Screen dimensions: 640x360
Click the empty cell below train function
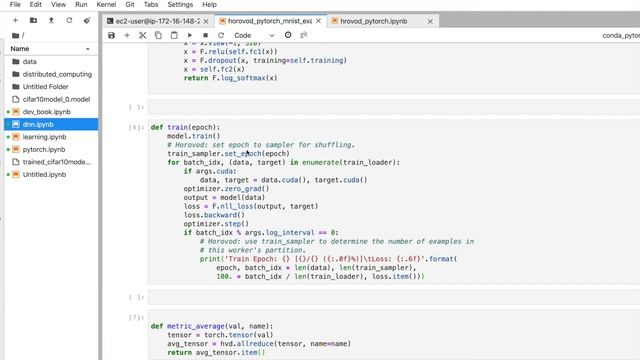(x=393, y=298)
